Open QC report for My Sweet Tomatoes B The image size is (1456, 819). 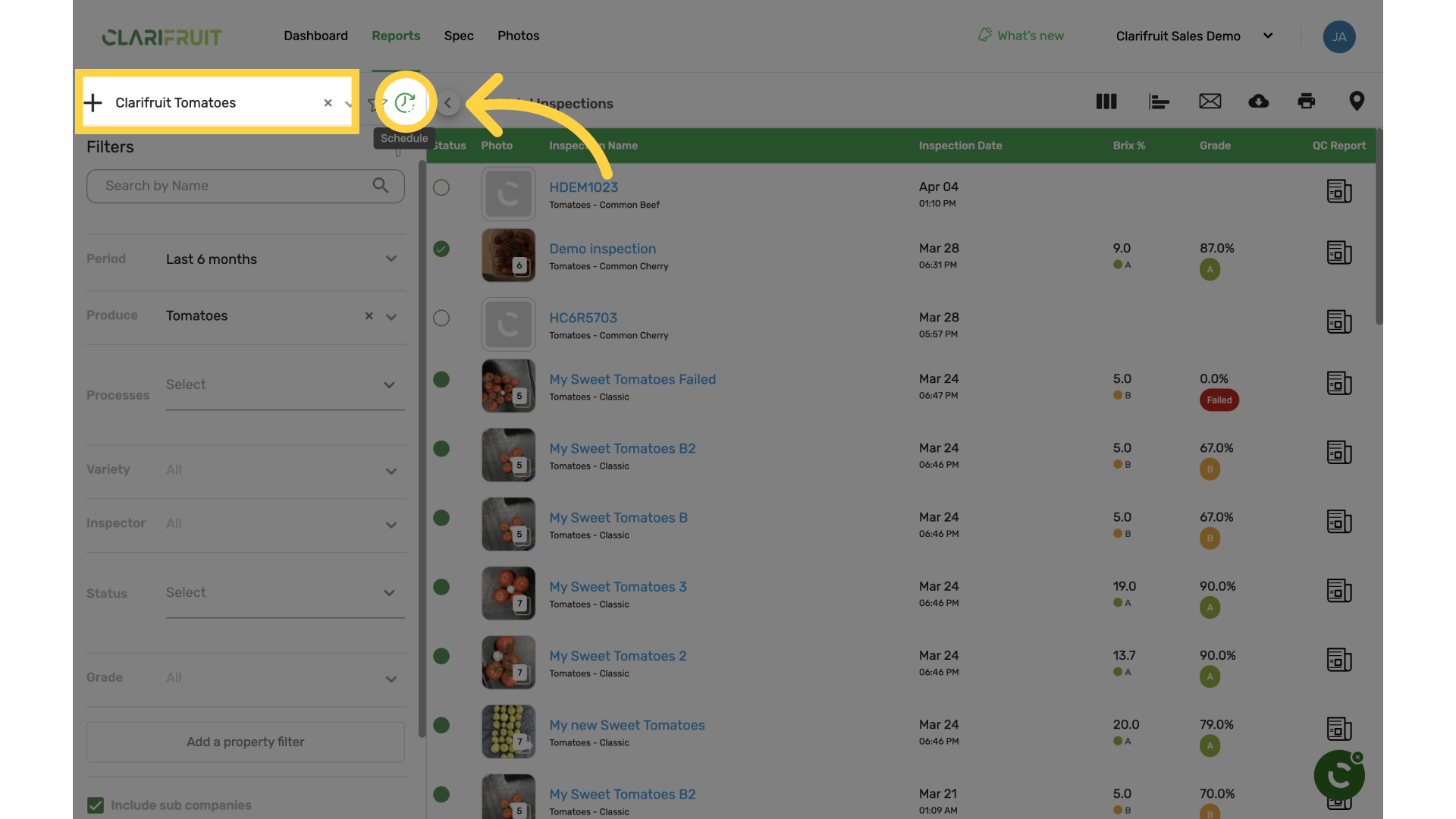coord(1339,522)
